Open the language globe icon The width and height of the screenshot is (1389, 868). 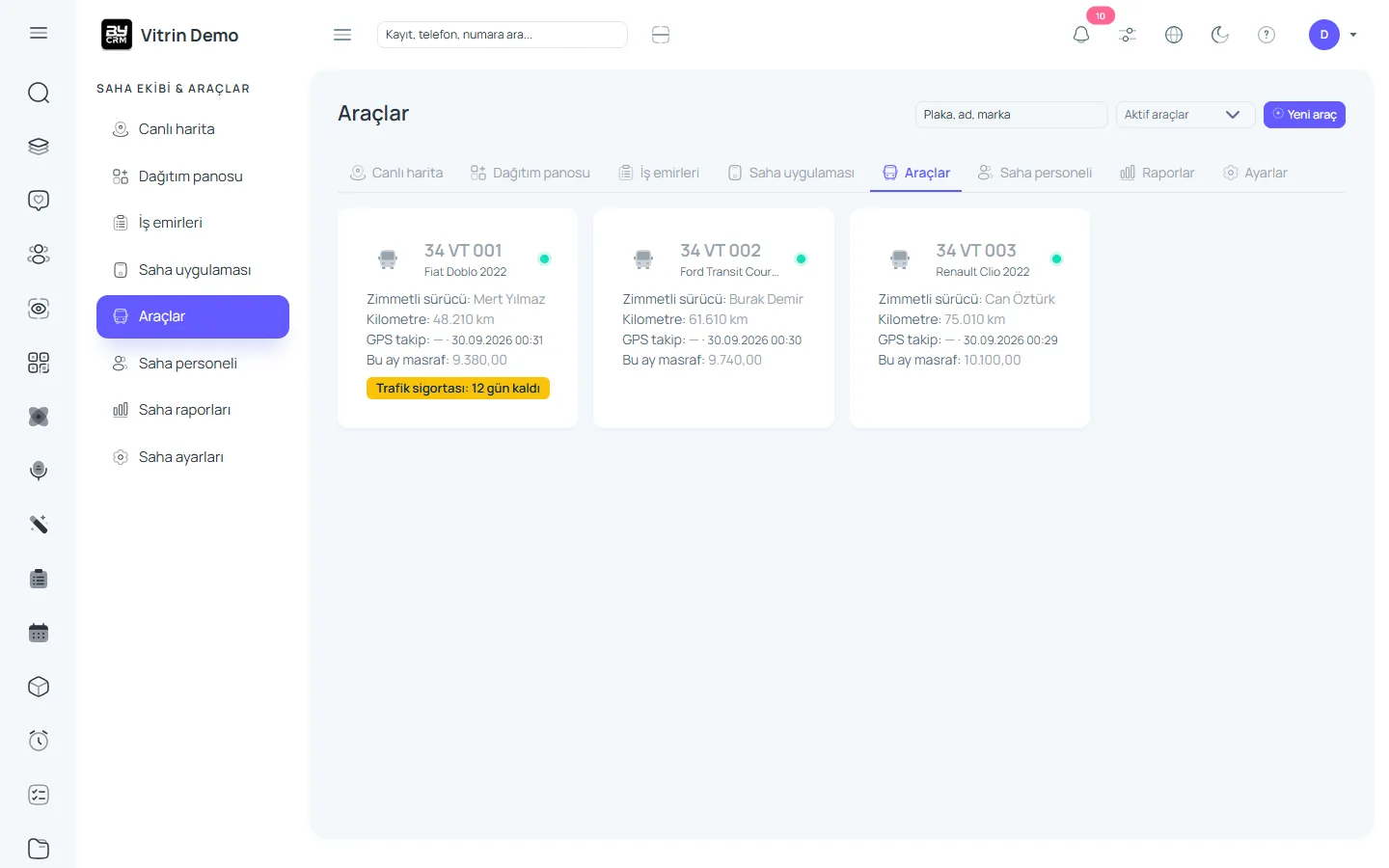point(1174,35)
